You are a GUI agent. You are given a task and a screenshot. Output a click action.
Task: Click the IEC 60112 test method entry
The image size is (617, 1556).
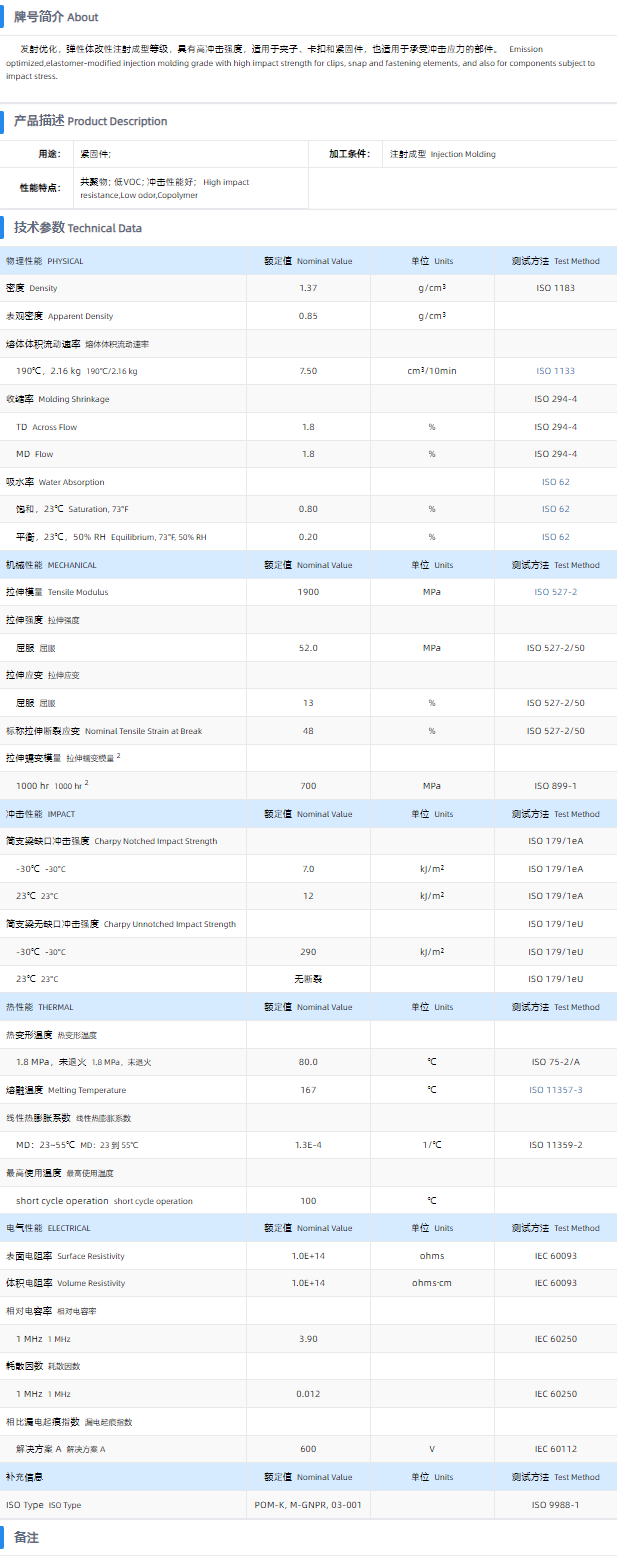tap(555, 1449)
